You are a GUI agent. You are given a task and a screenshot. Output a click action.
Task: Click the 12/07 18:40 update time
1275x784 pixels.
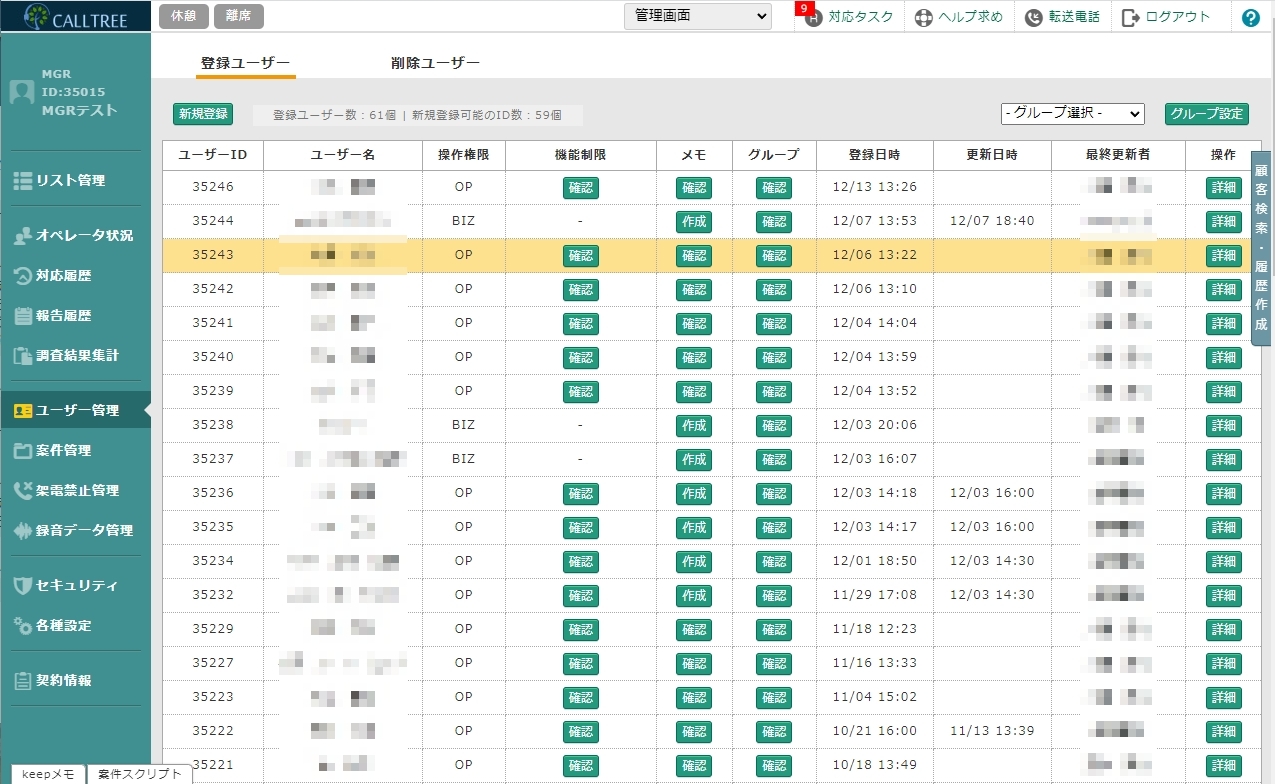coord(992,221)
